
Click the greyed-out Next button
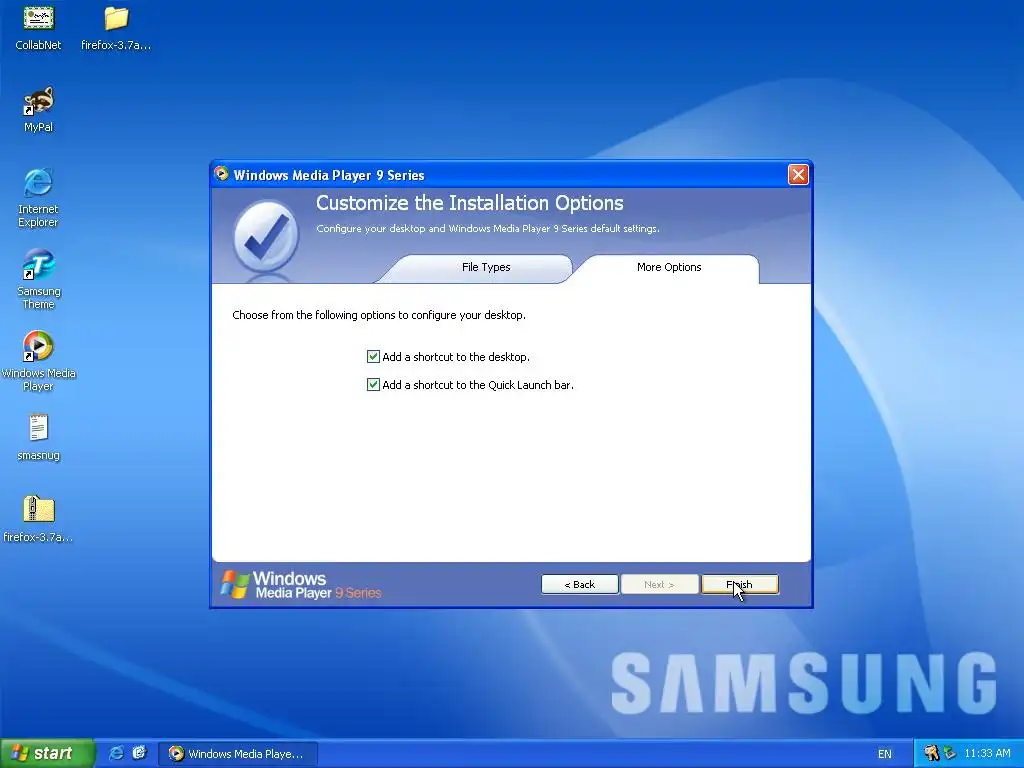659,584
